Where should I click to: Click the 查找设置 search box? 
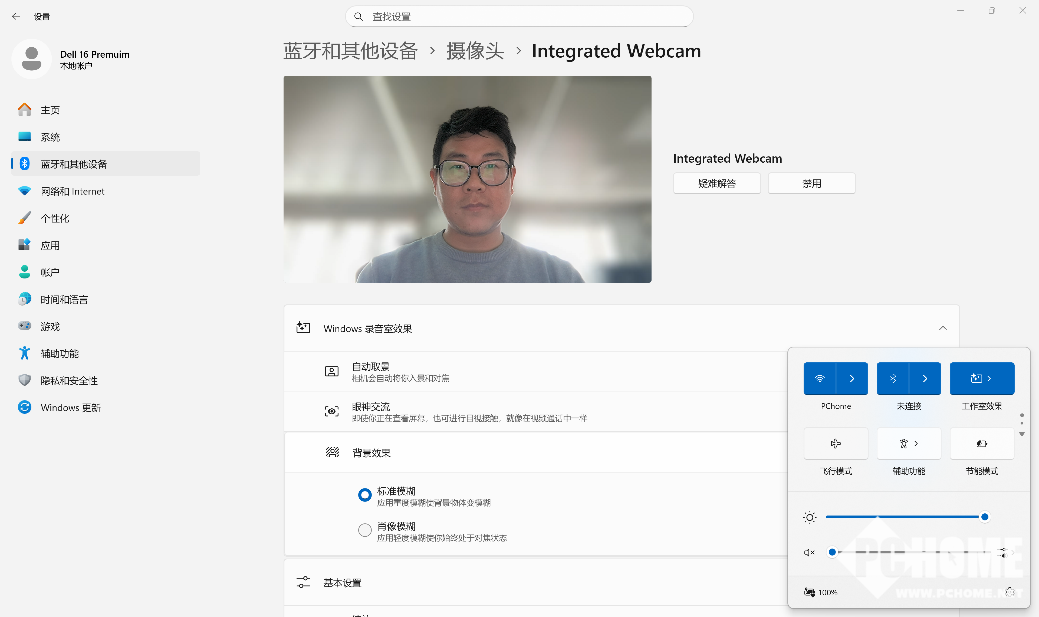coord(518,17)
